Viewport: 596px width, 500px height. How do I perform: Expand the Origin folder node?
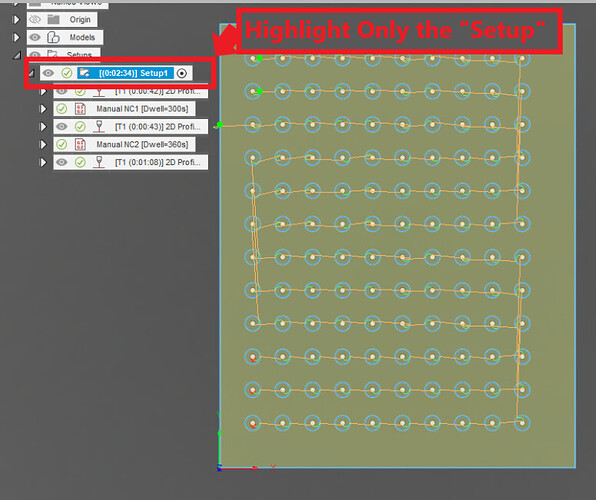click(16, 19)
